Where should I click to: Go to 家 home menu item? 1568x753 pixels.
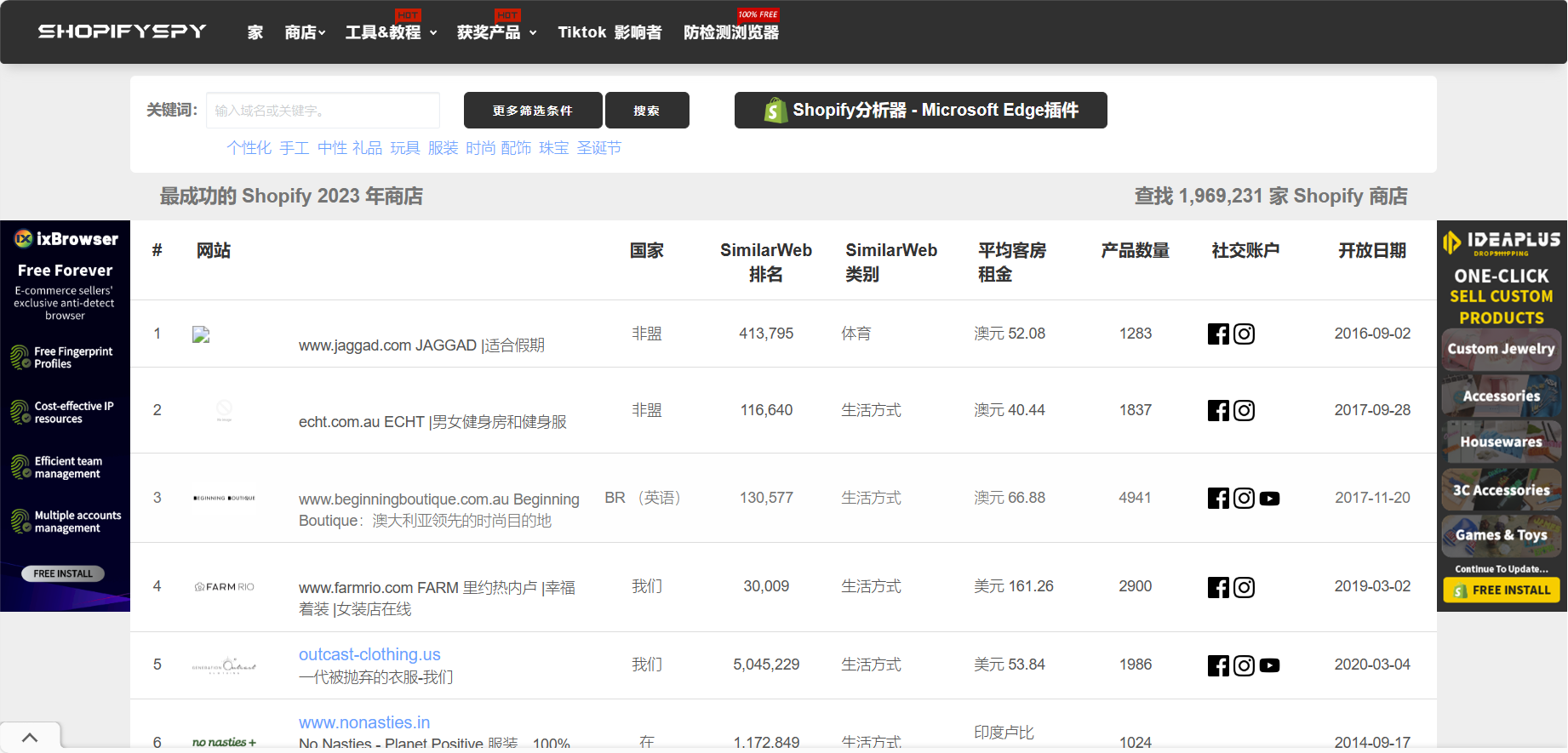(x=255, y=32)
